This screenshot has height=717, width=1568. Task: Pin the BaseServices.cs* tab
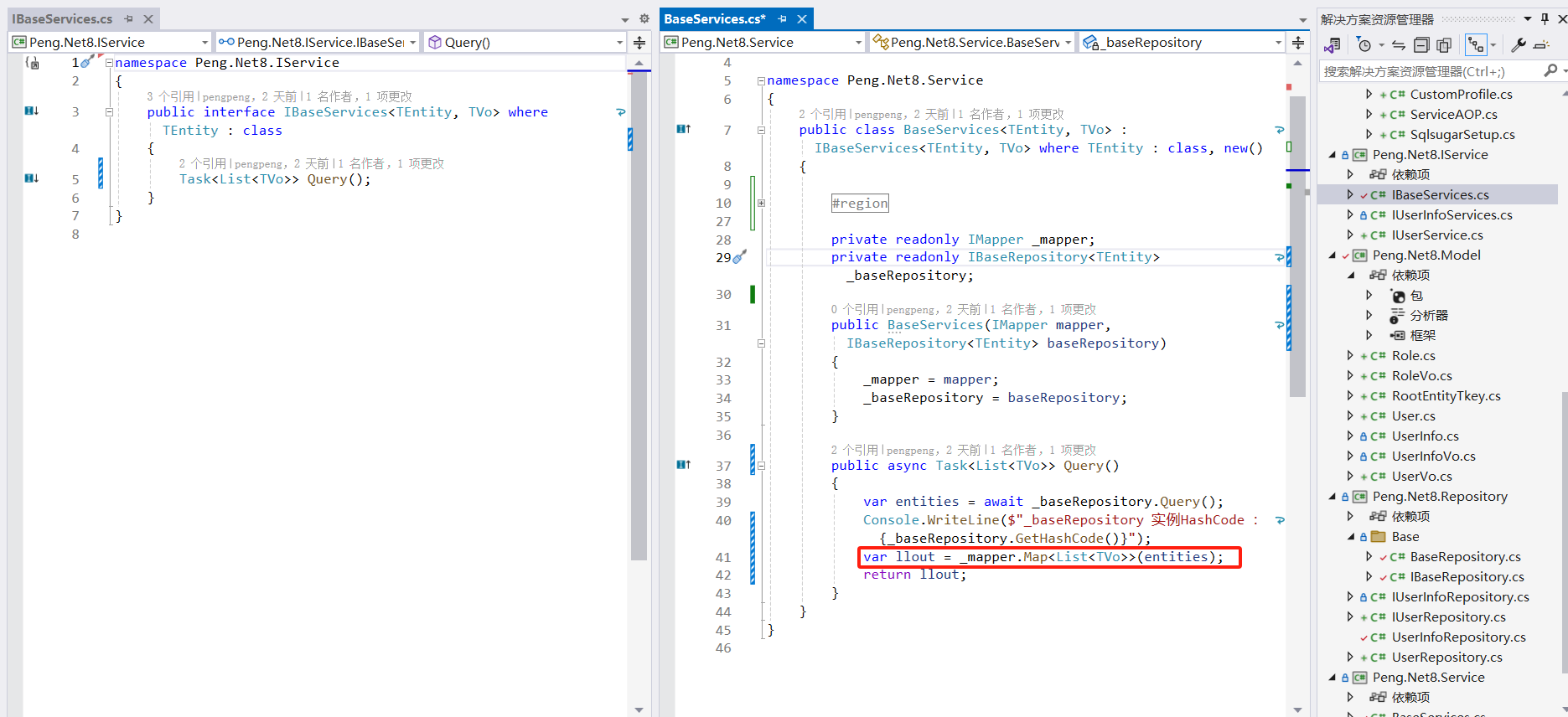click(x=782, y=18)
